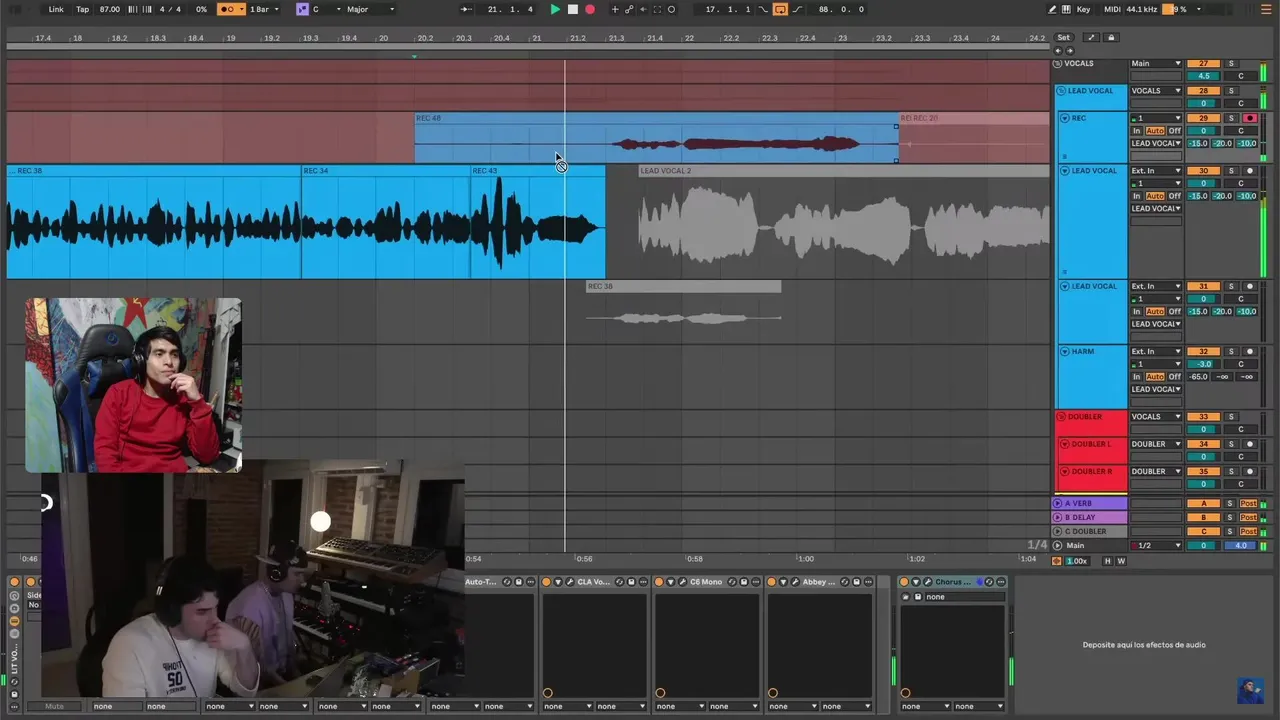This screenshot has height=720, width=1280.
Task: Open the HARM track Ext. In dropdown
Action: point(1156,351)
